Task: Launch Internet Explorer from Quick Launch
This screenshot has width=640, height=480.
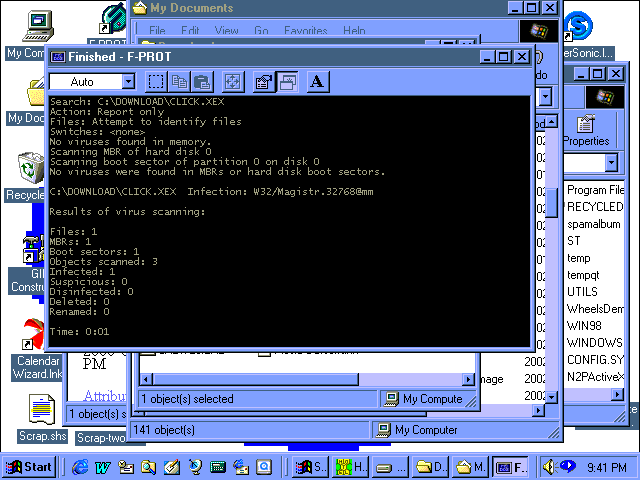Action: (x=80, y=466)
